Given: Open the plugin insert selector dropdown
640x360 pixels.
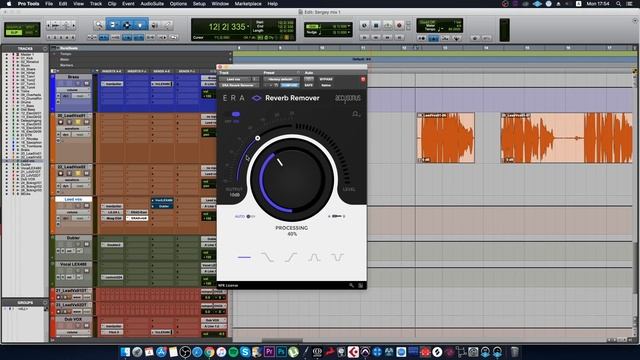Looking at the screenshot, I should 239,85.
